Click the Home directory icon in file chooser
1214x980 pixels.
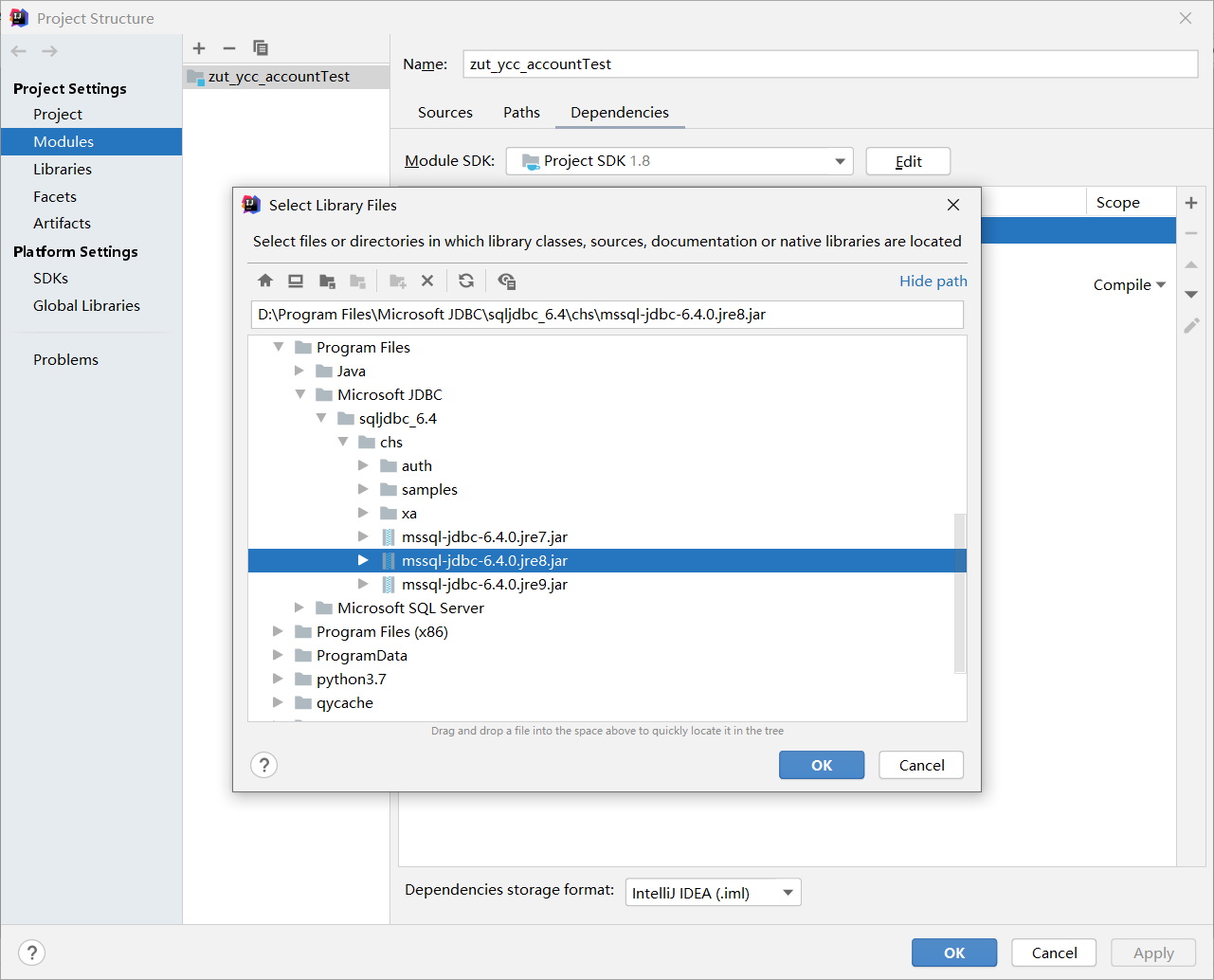coord(265,281)
